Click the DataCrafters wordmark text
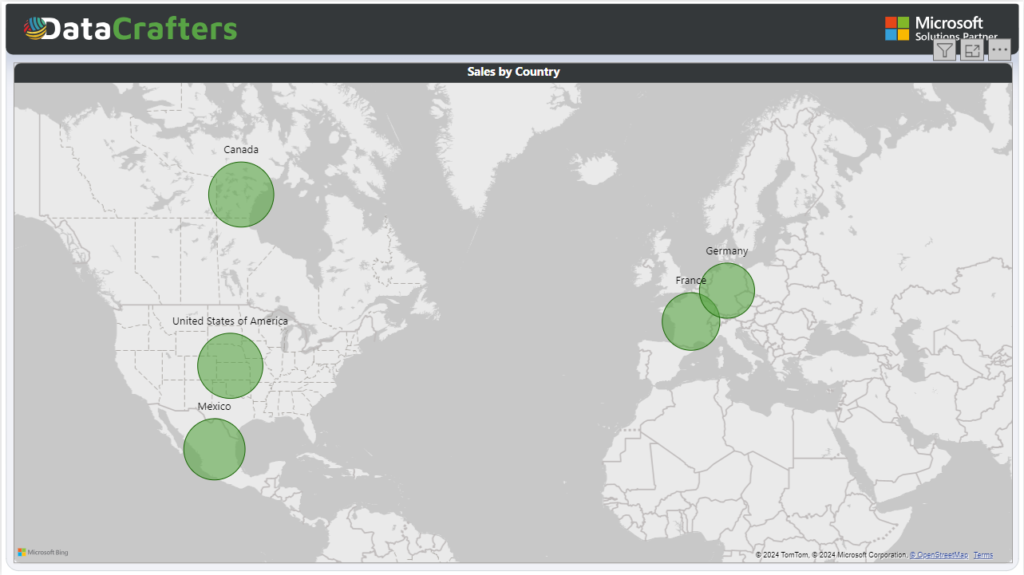The height and width of the screenshot is (575, 1024). 144,29
